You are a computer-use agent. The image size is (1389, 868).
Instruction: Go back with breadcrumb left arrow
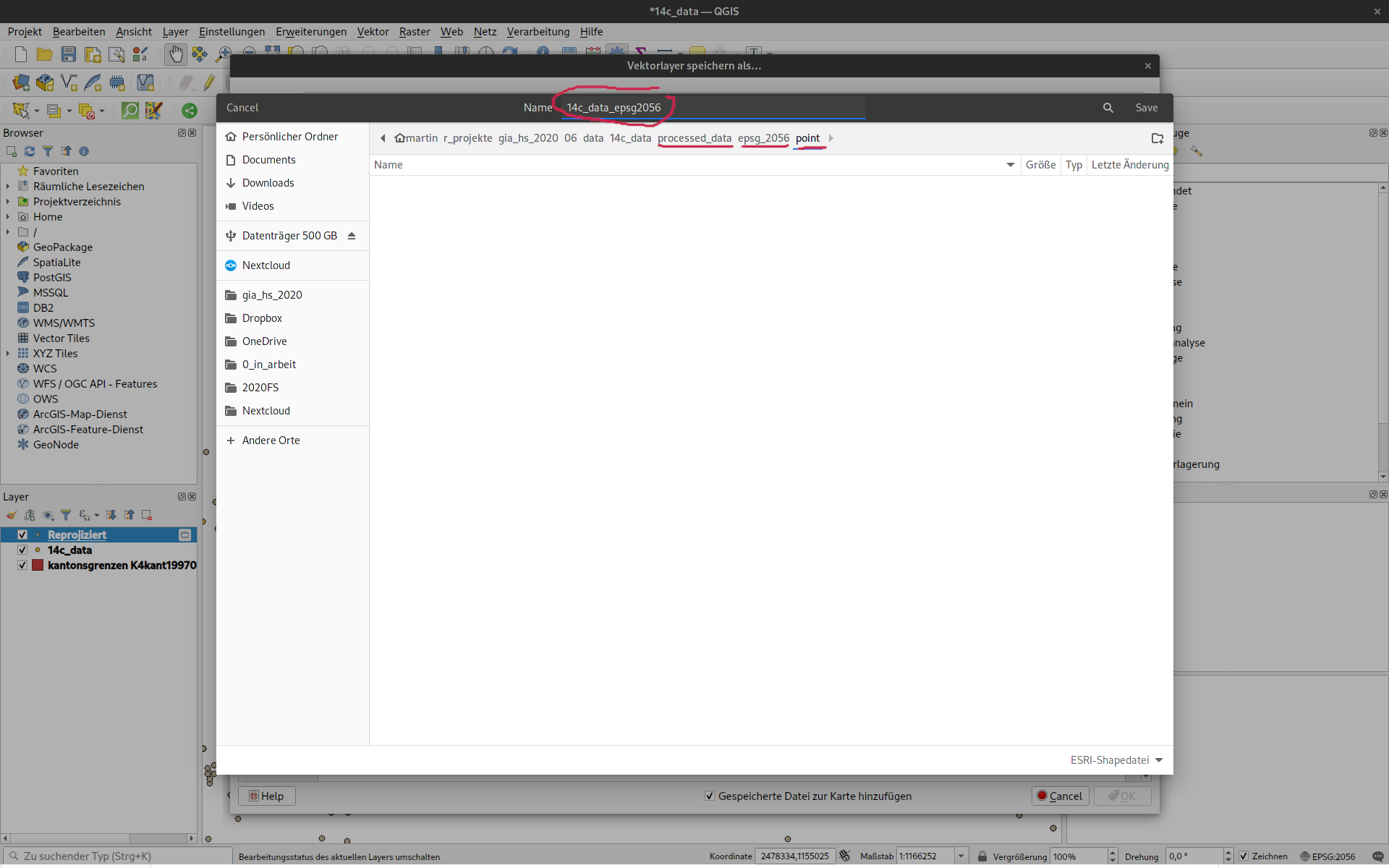click(x=383, y=138)
